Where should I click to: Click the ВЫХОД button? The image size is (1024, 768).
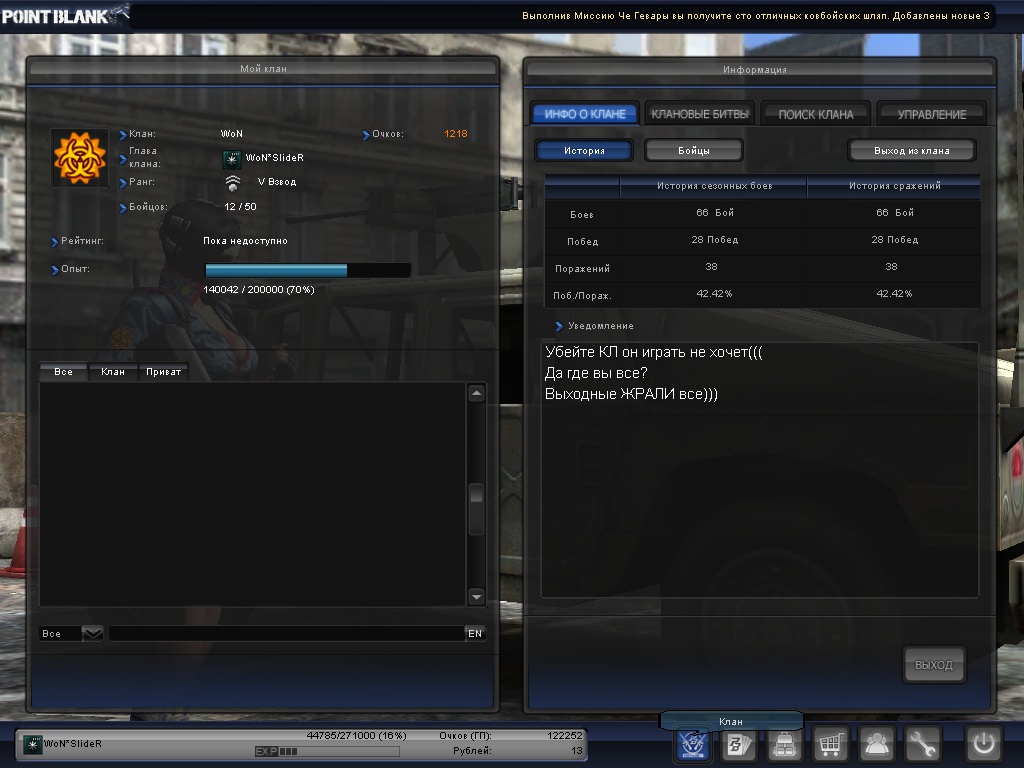coord(933,665)
